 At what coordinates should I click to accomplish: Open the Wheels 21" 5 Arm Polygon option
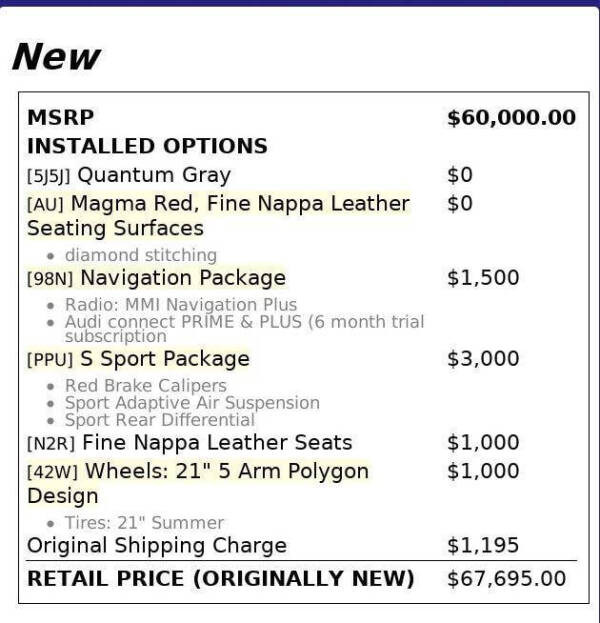[224, 471]
